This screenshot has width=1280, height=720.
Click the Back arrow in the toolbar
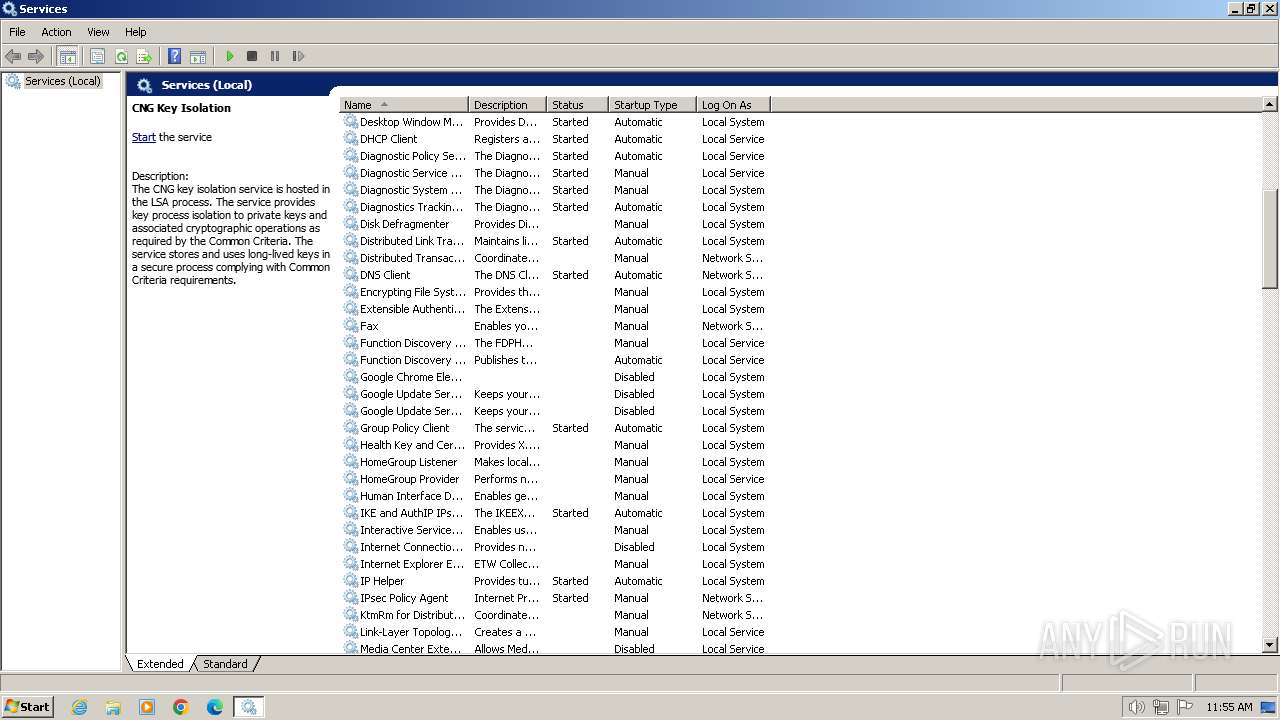pos(13,56)
